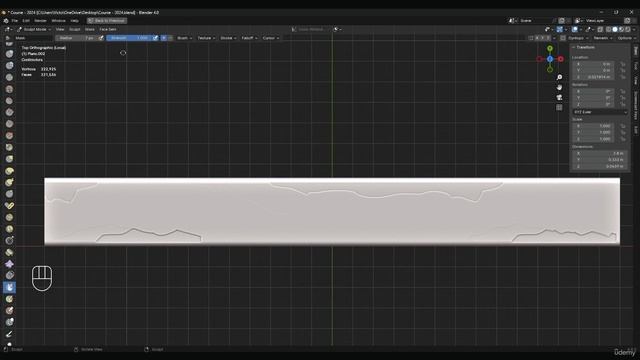The width and height of the screenshot is (640, 360).
Task: Open the Options dropdown
Action: click(627, 38)
